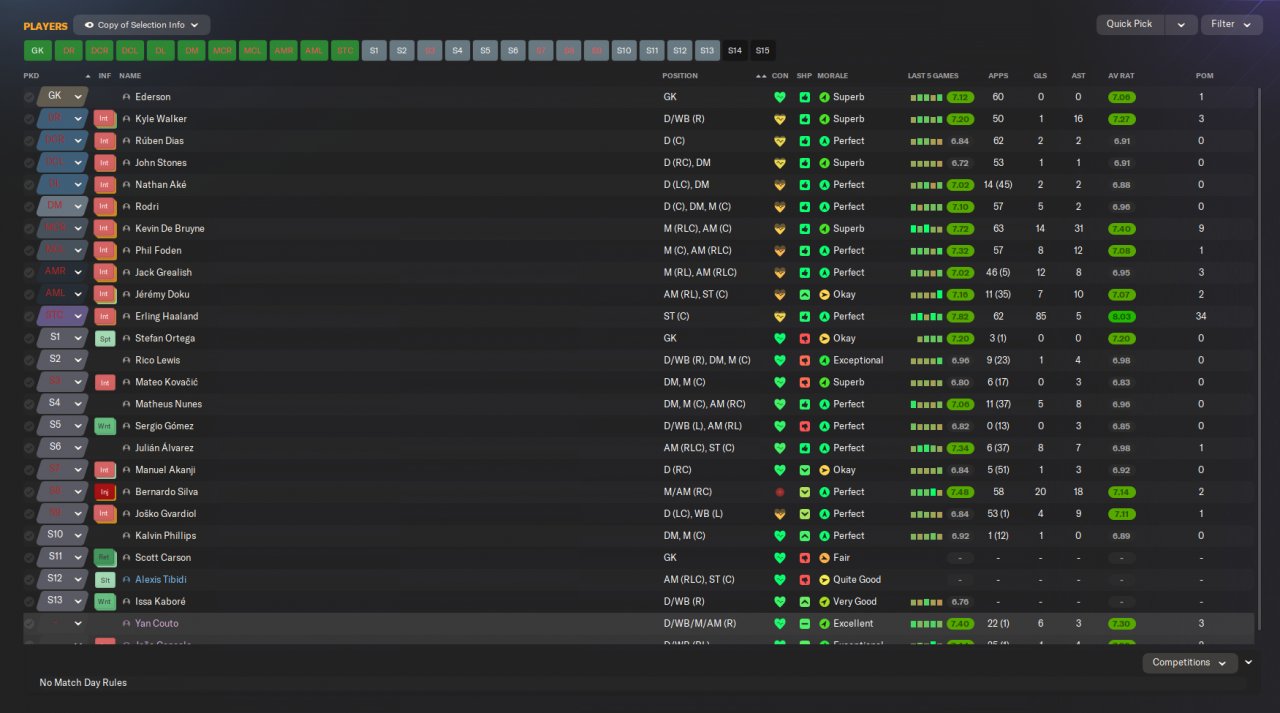
Task: Click the condition heart icon for Ederson
Action: pyautogui.click(x=780, y=97)
